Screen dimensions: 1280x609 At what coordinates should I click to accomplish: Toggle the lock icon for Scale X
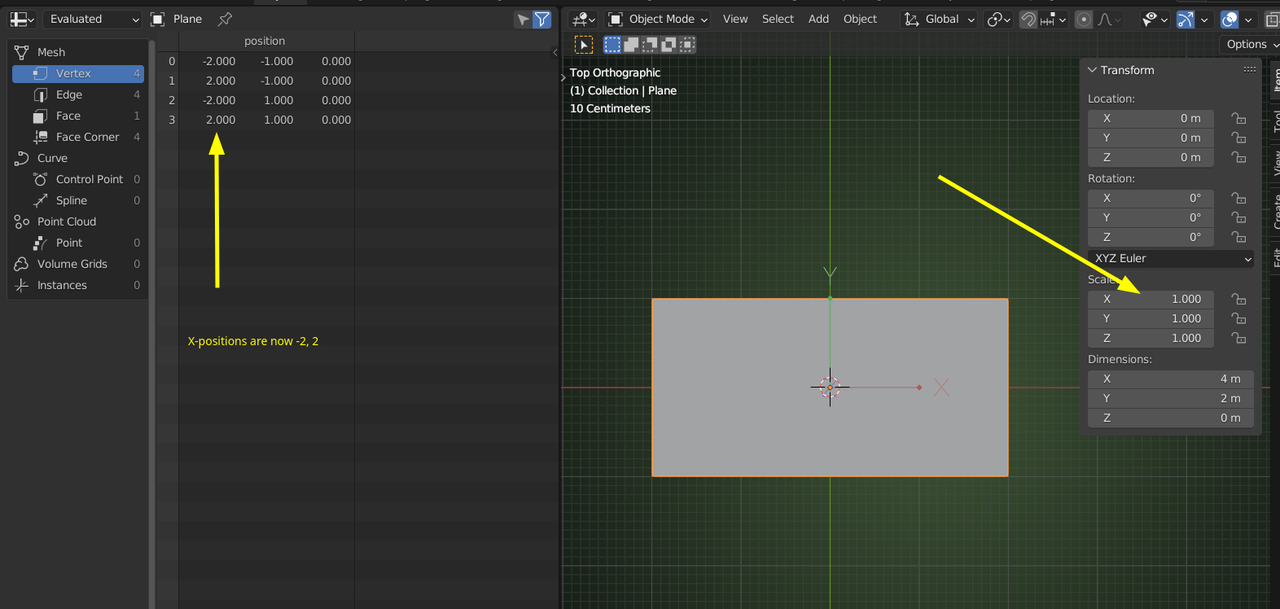point(1238,299)
